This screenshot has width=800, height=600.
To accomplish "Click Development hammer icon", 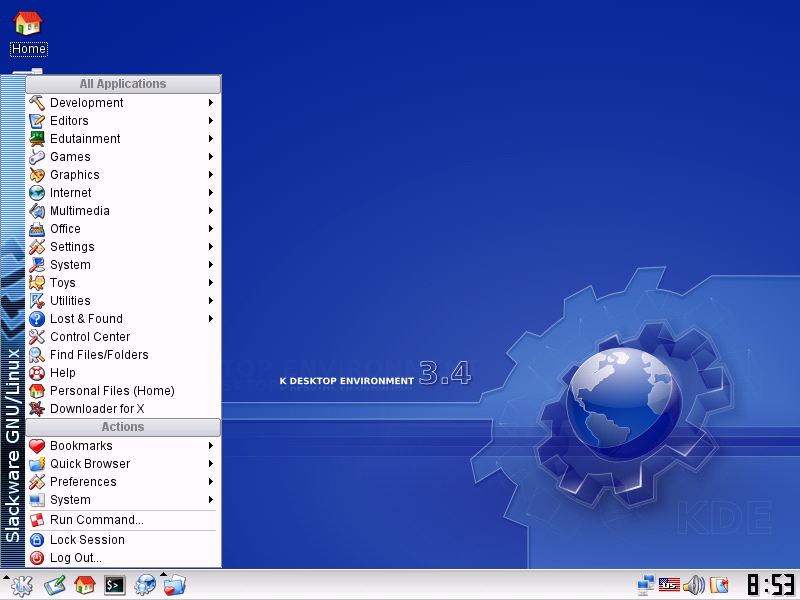I will [x=37, y=103].
